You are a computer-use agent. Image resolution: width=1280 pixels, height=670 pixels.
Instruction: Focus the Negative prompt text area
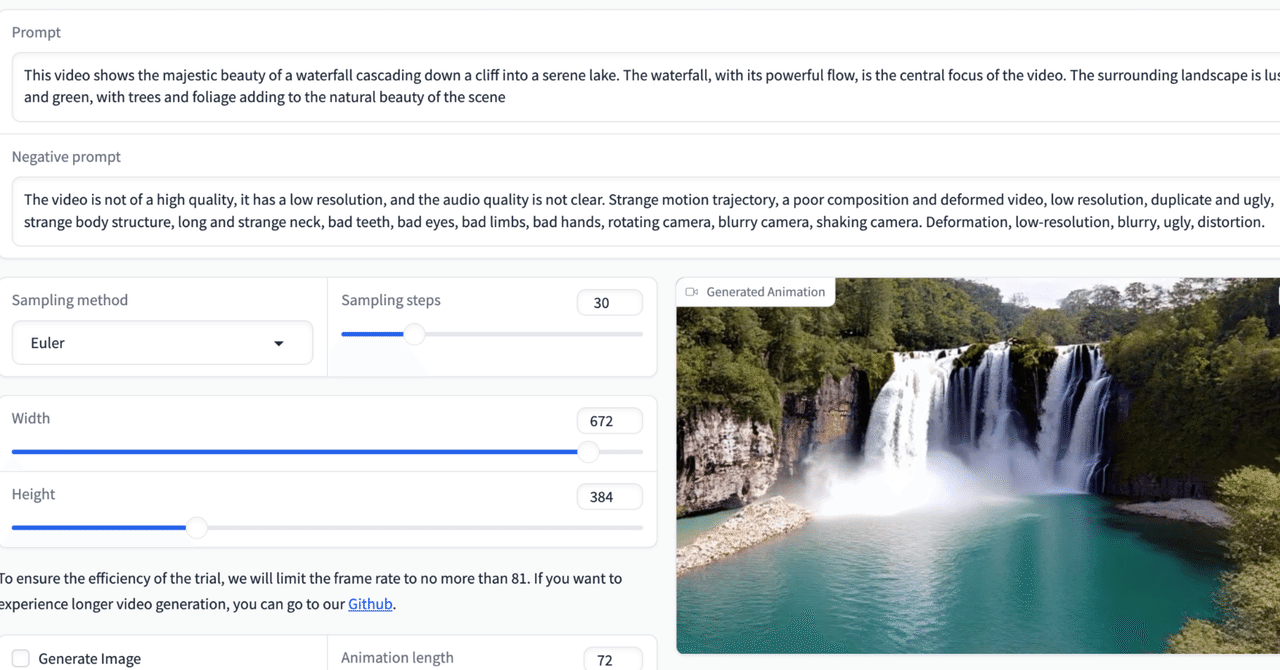[640, 211]
